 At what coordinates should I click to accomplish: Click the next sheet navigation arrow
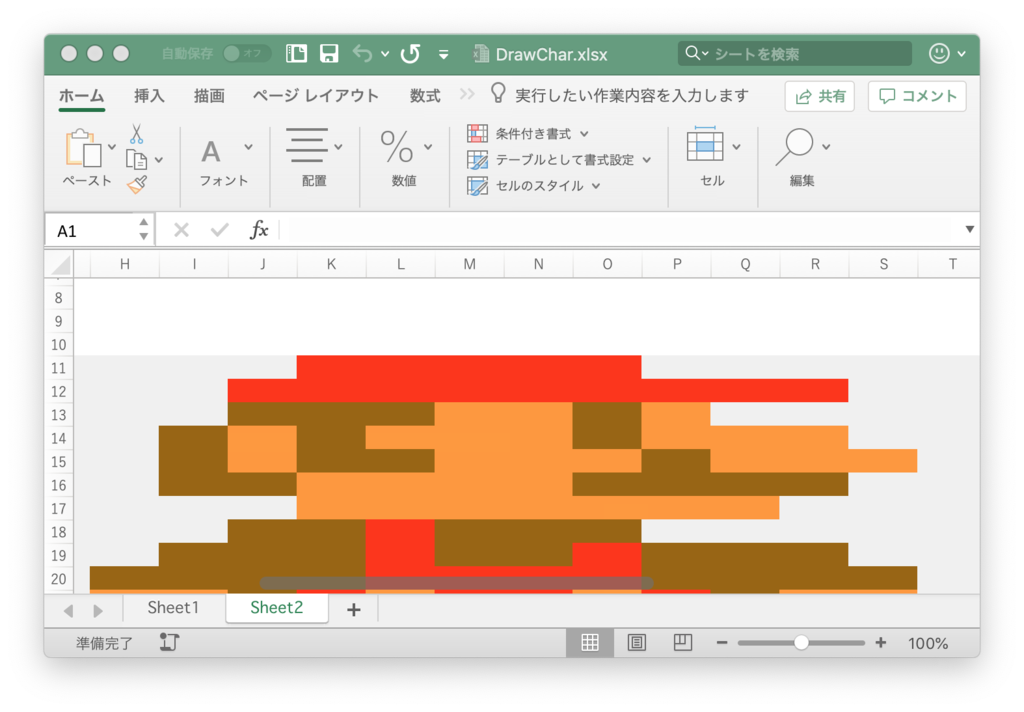click(98, 611)
